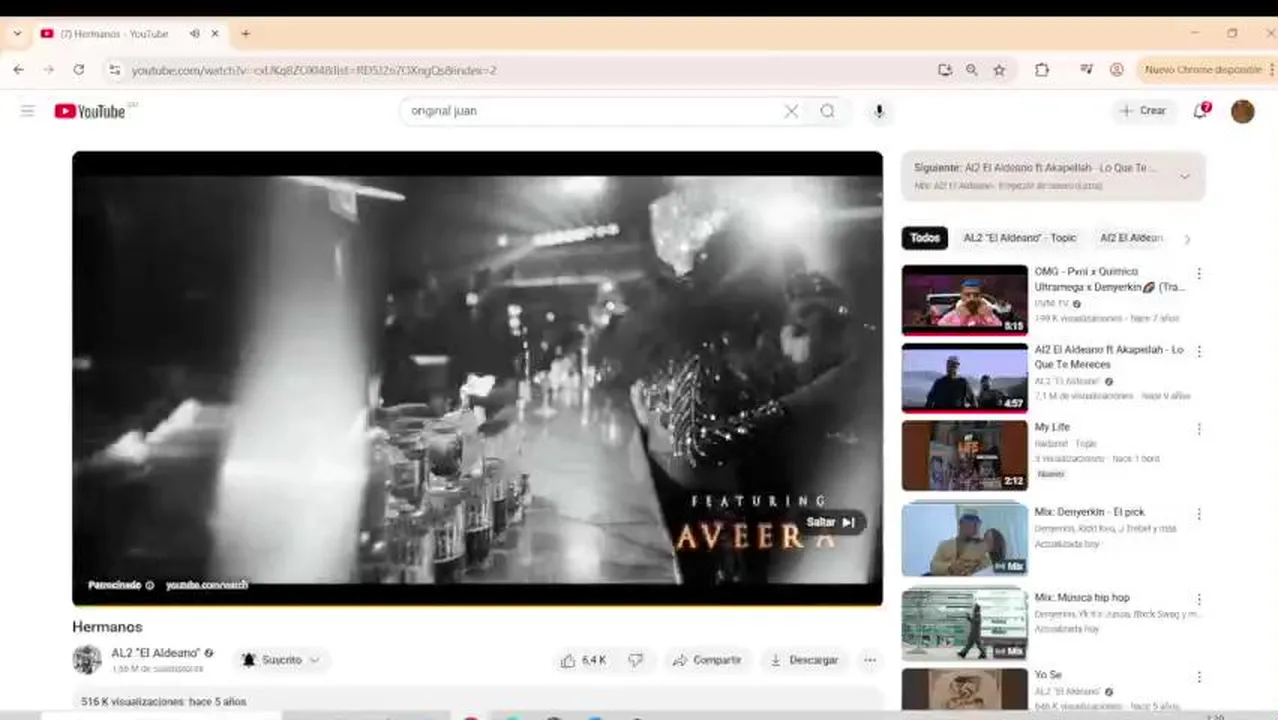Go back in browser history

point(18,70)
